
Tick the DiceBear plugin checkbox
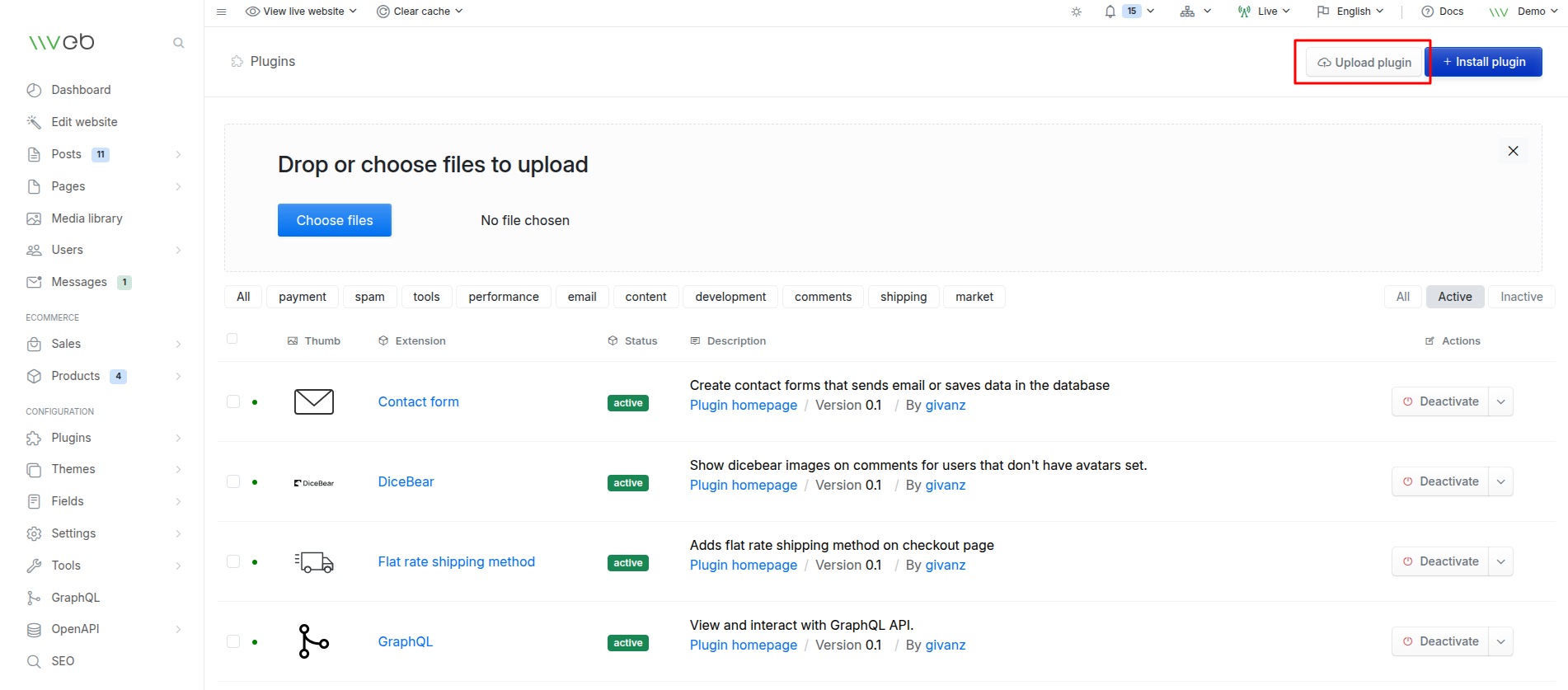tap(233, 481)
